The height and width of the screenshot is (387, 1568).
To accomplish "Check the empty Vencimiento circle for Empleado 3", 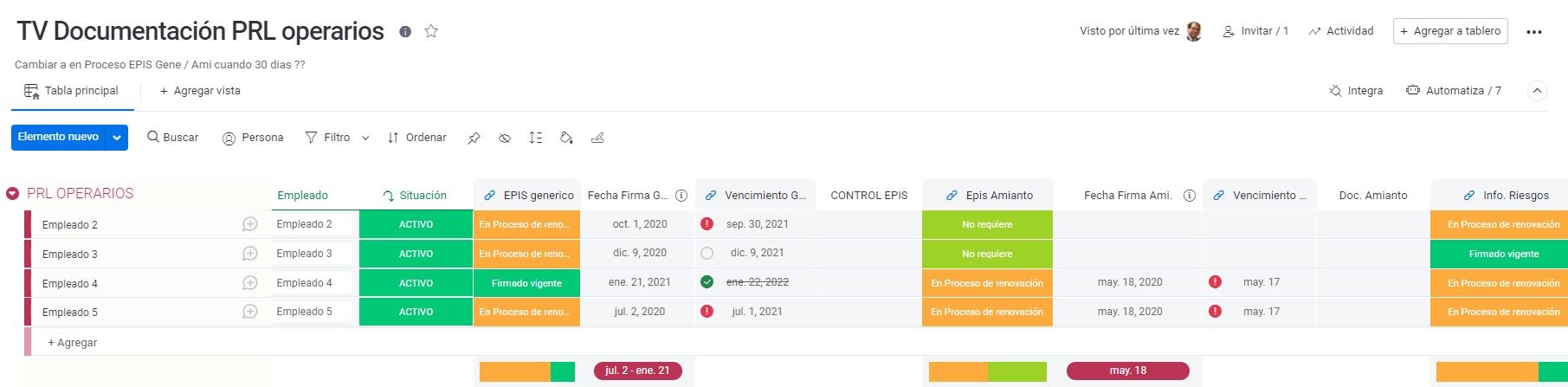I will [x=707, y=254].
